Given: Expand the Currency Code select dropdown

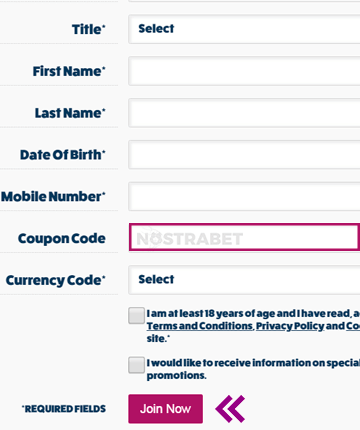Looking at the screenshot, I should point(244,280).
